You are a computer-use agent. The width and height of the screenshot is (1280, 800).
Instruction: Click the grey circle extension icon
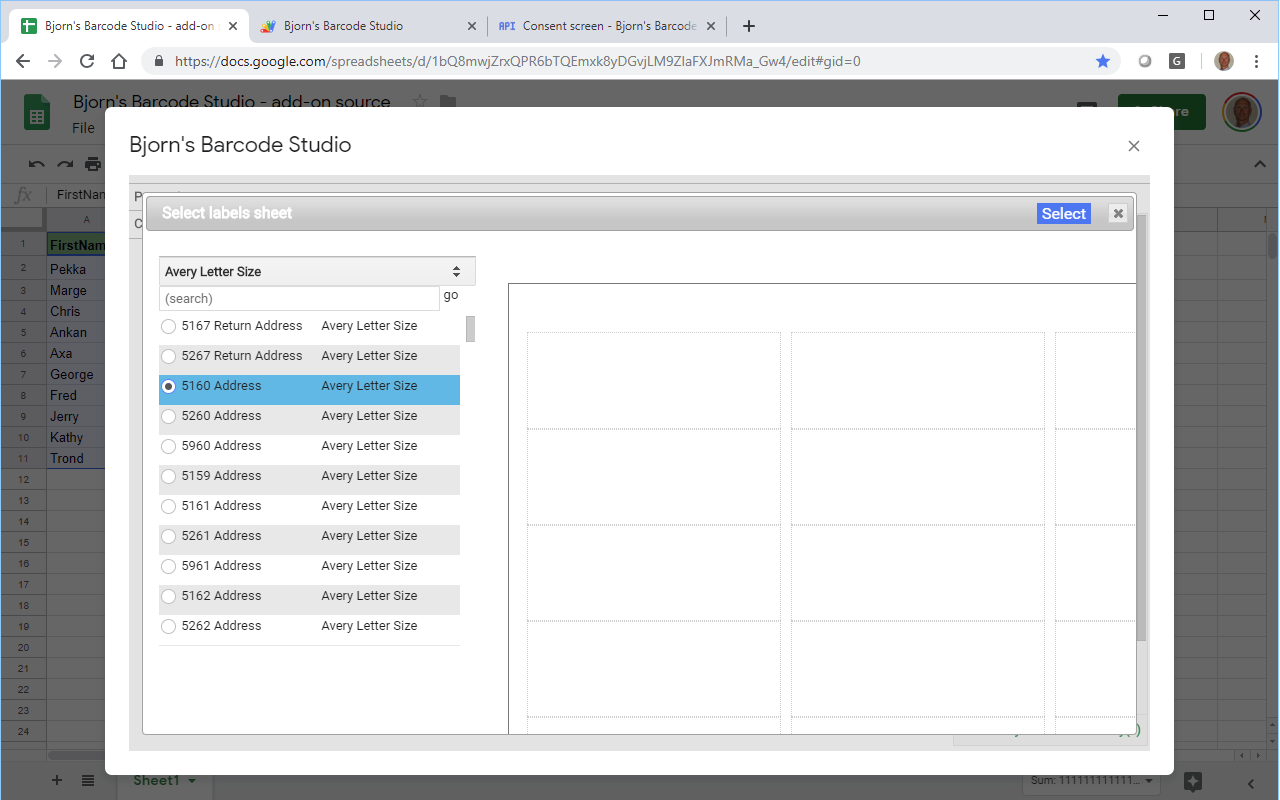[1145, 61]
